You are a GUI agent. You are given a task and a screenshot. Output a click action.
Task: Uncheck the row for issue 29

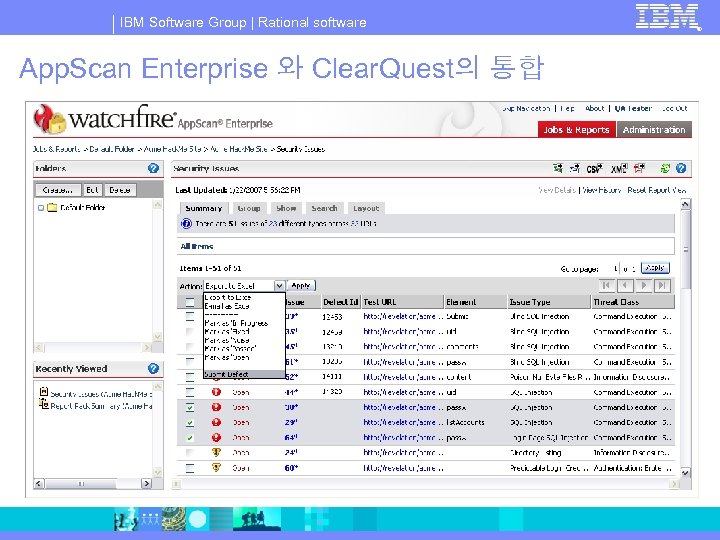[190, 422]
